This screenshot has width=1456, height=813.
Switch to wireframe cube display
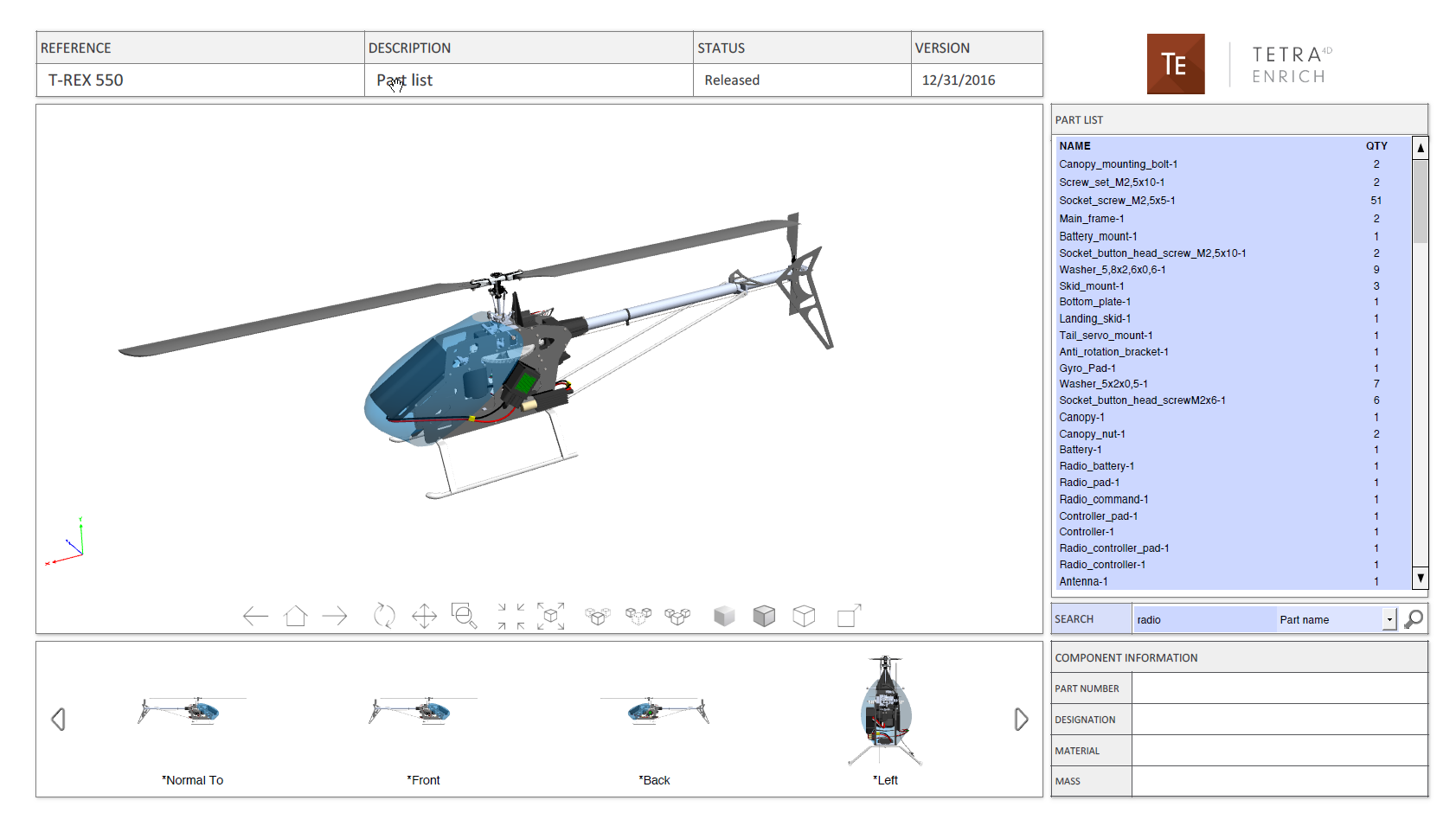[804, 616]
